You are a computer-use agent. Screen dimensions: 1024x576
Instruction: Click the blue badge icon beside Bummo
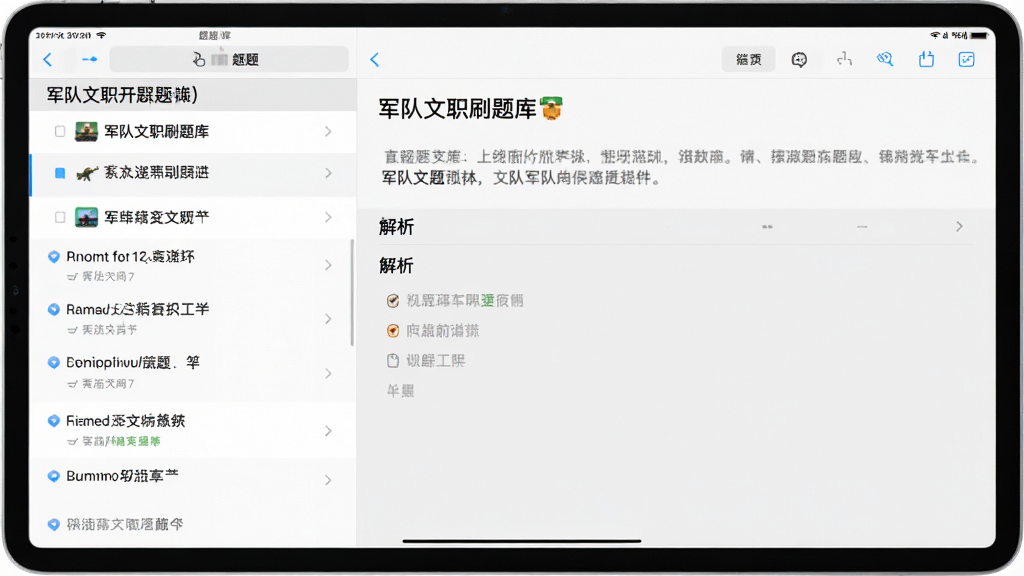54,476
